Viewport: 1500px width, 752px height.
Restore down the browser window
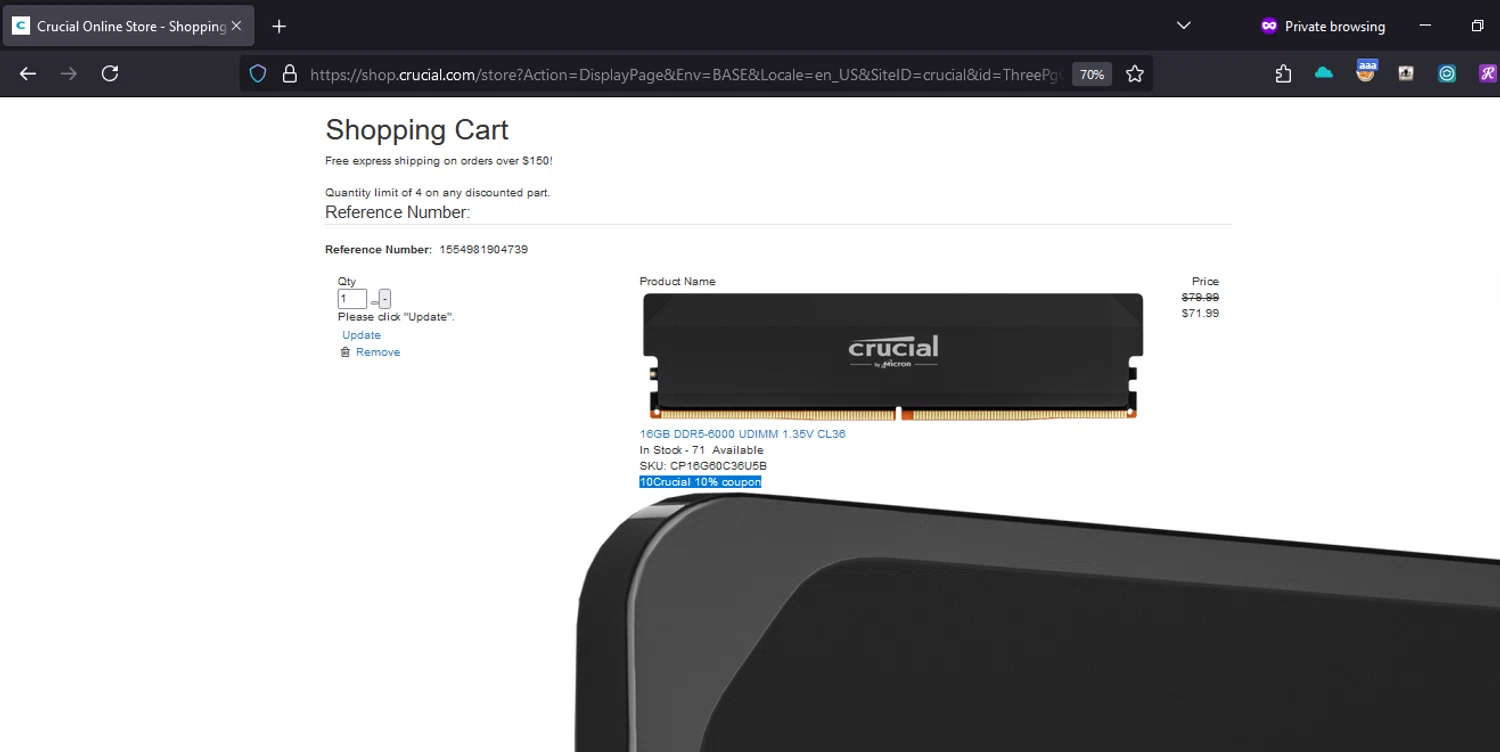pos(1477,26)
